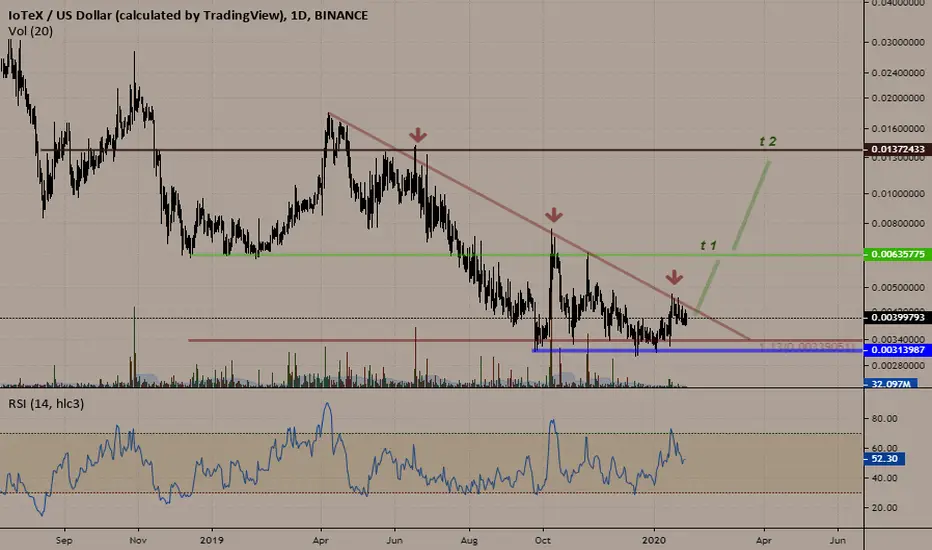Click the 2019 label on time axis
The height and width of the screenshot is (550, 932).
click(212, 540)
